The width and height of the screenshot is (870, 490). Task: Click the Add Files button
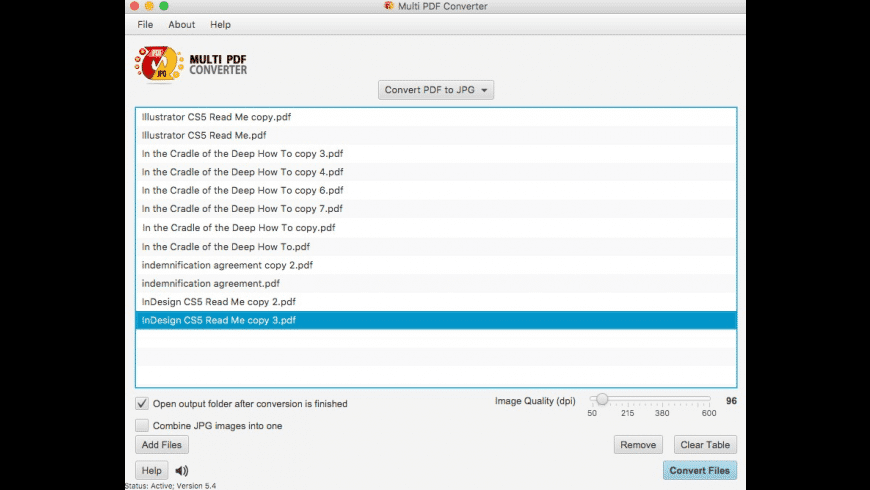coord(161,444)
